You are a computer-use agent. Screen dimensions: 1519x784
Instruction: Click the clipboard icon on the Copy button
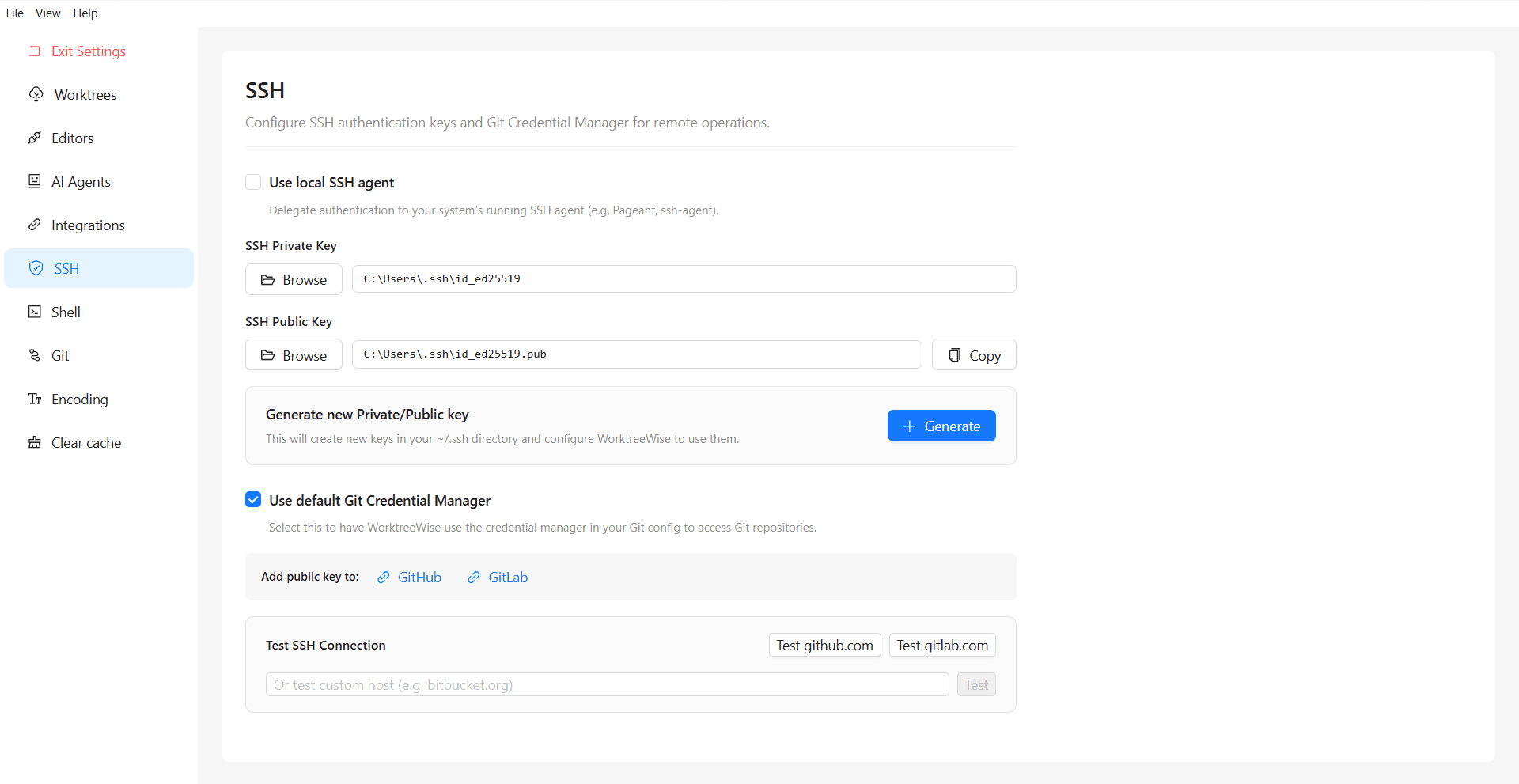pos(955,355)
